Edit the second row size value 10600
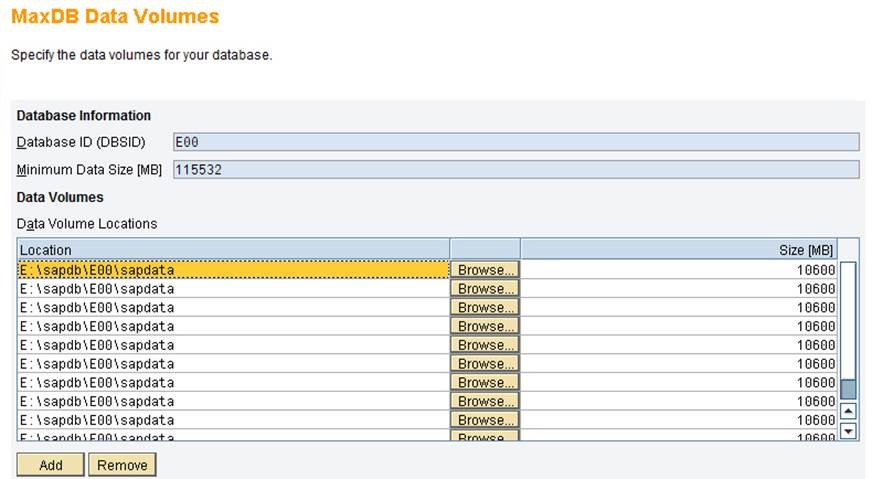872x479 pixels. pos(816,289)
